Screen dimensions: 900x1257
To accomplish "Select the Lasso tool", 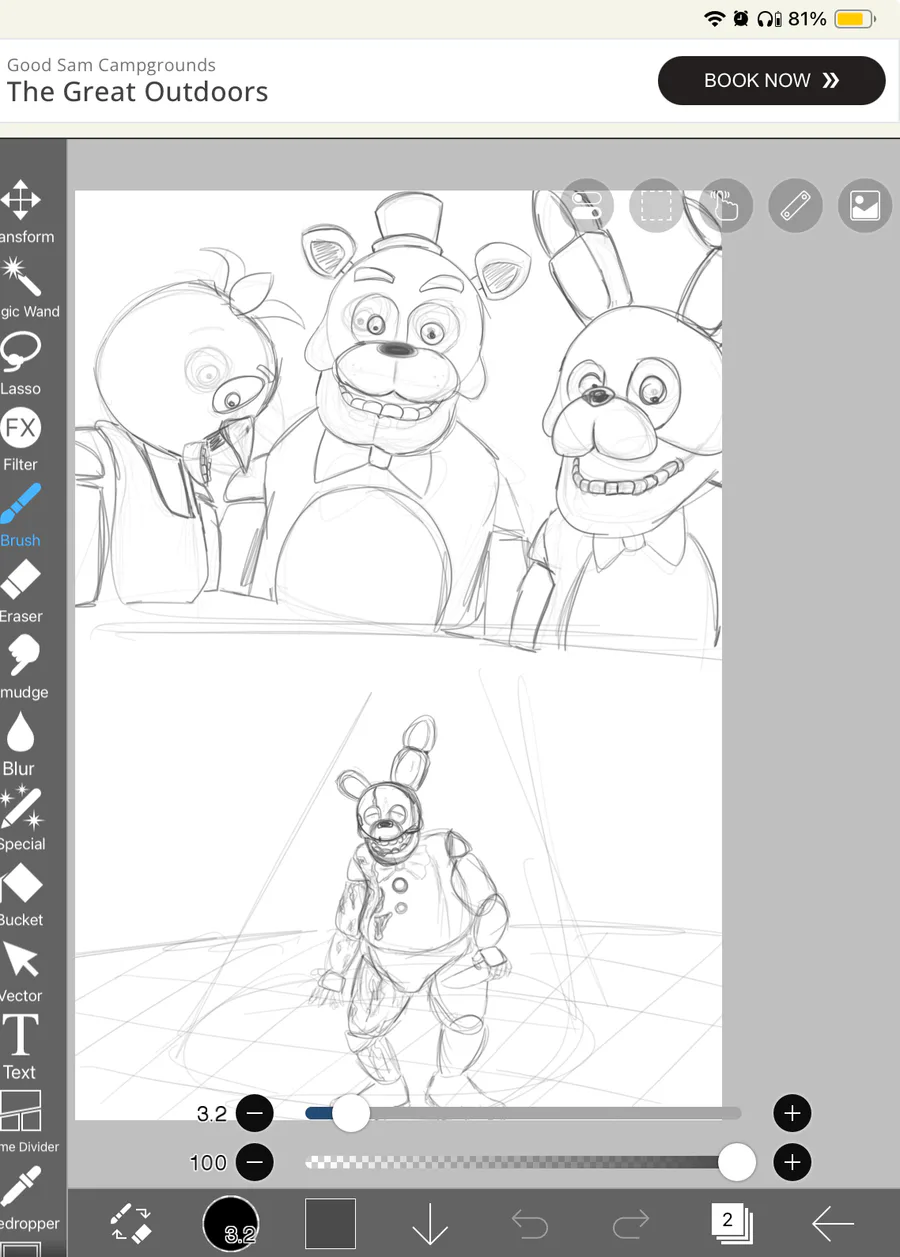I will tap(20, 363).
